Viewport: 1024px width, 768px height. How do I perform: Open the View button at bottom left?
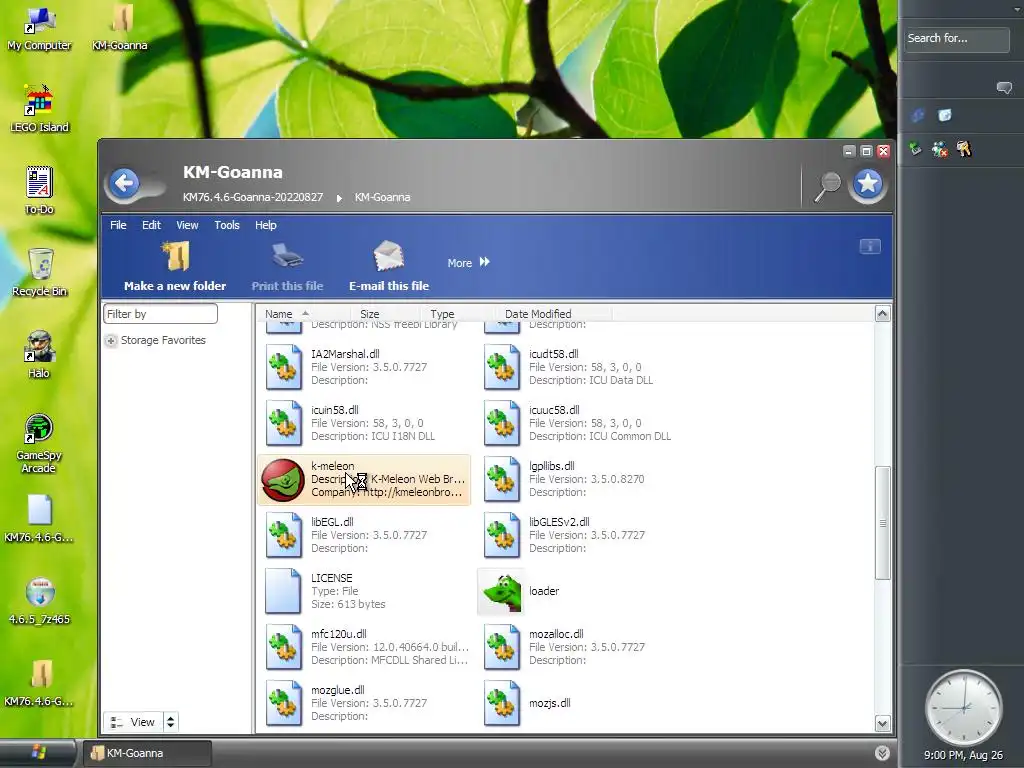tap(133, 722)
